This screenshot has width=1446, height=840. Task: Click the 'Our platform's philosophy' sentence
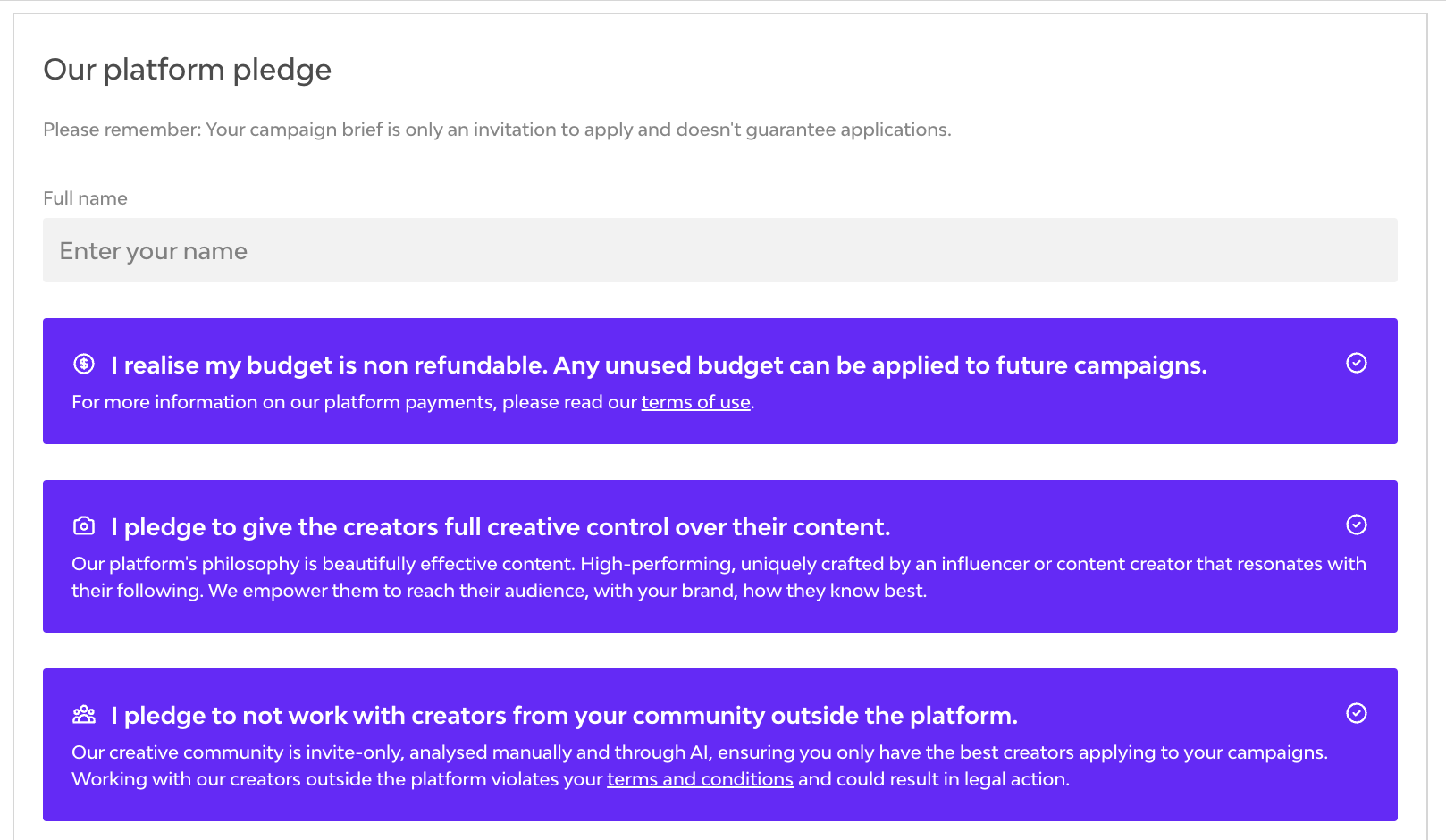(x=324, y=564)
